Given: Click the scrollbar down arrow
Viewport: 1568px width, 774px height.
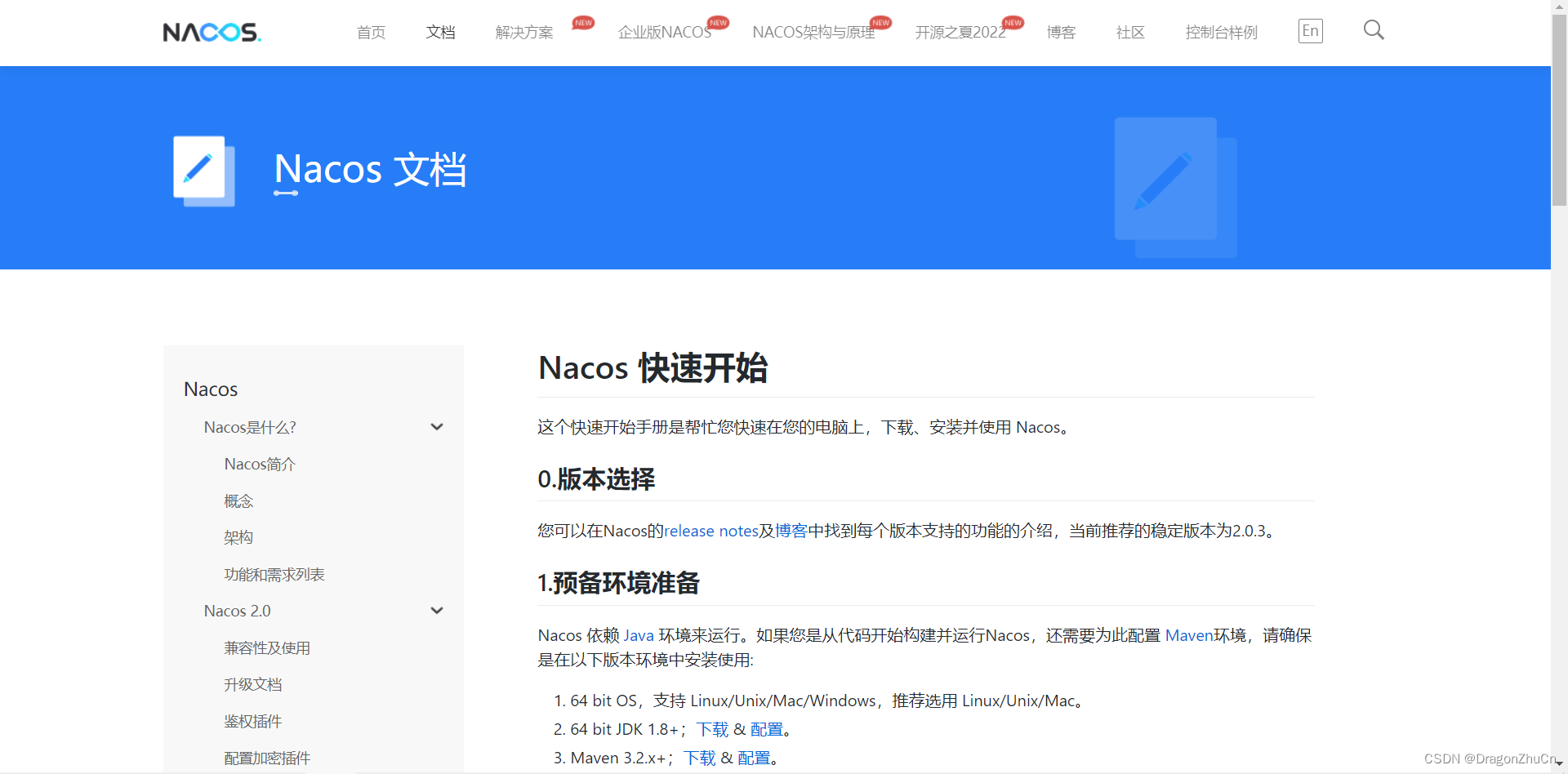Looking at the screenshot, I should pyautogui.click(x=1559, y=763).
